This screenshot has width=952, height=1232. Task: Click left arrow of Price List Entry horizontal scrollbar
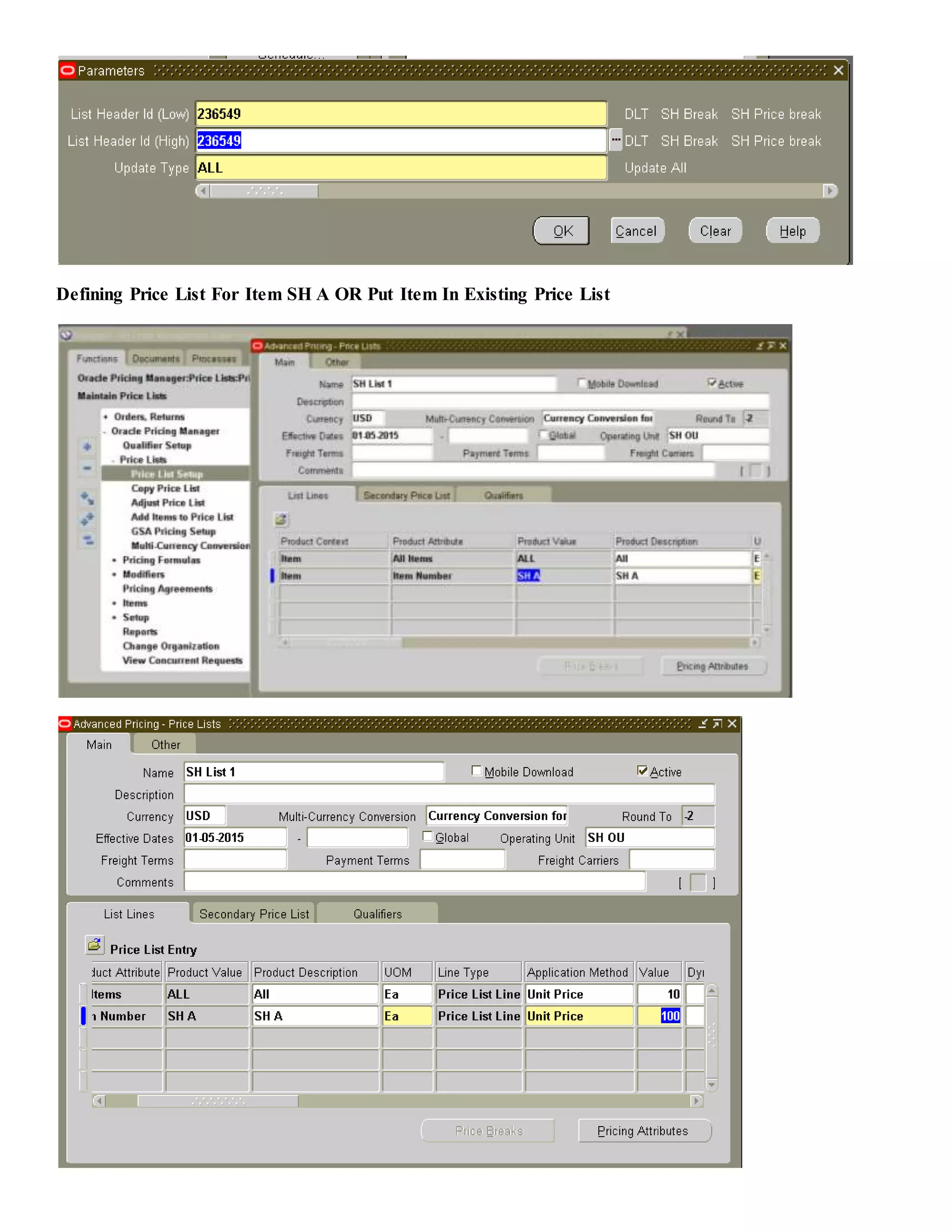coord(99,1100)
